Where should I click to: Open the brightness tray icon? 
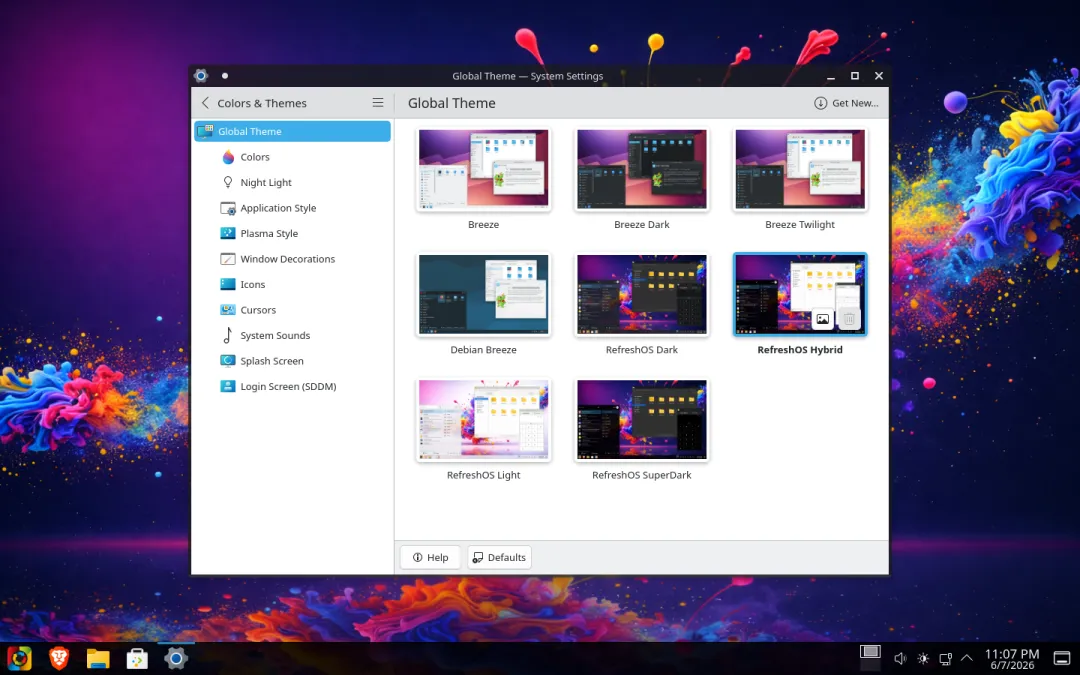point(923,659)
